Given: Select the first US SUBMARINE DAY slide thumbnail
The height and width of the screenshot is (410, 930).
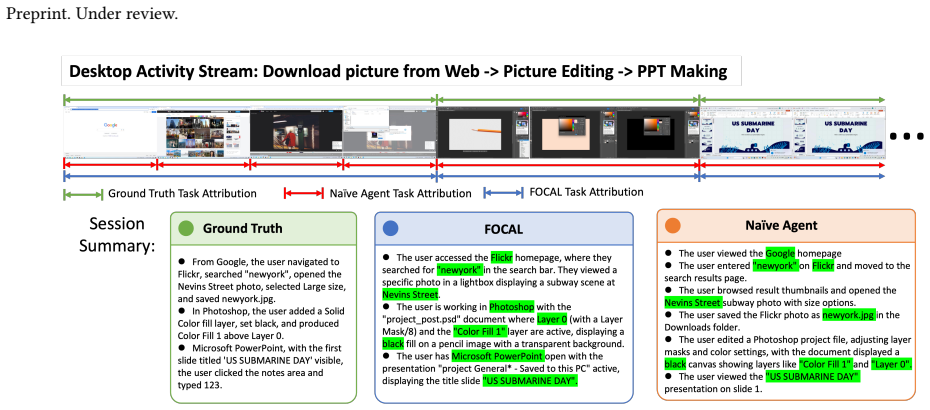Looking at the screenshot, I should click(747, 132).
